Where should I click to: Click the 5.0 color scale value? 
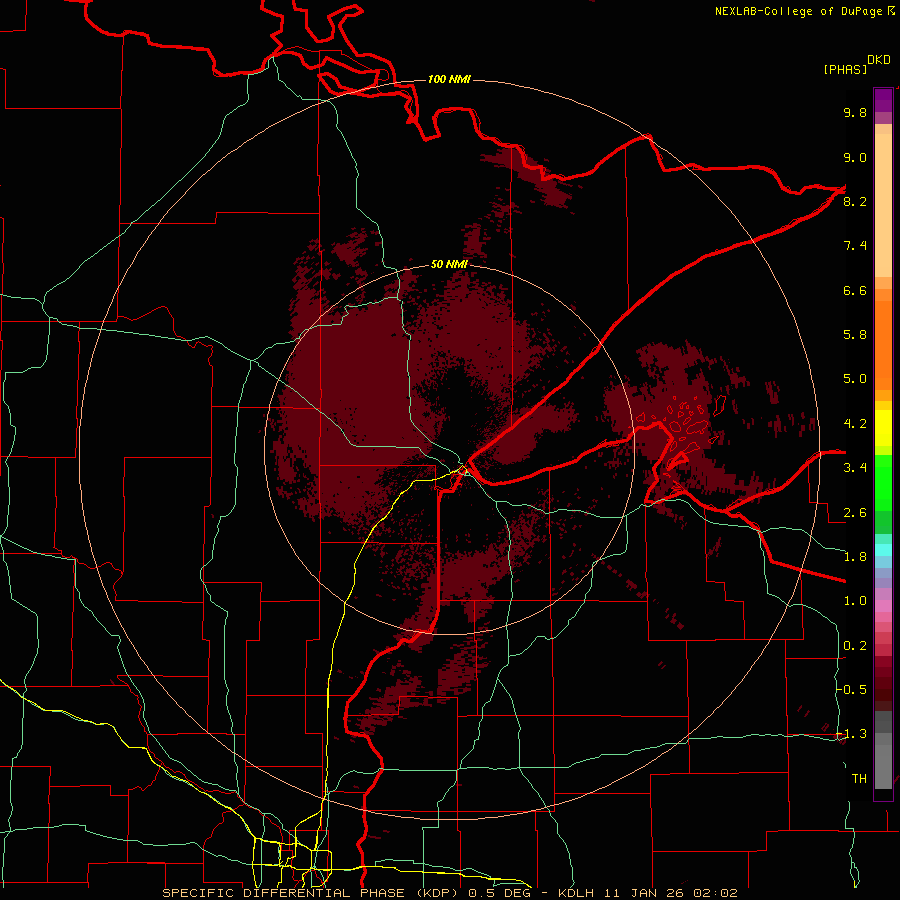pos(855,379)
